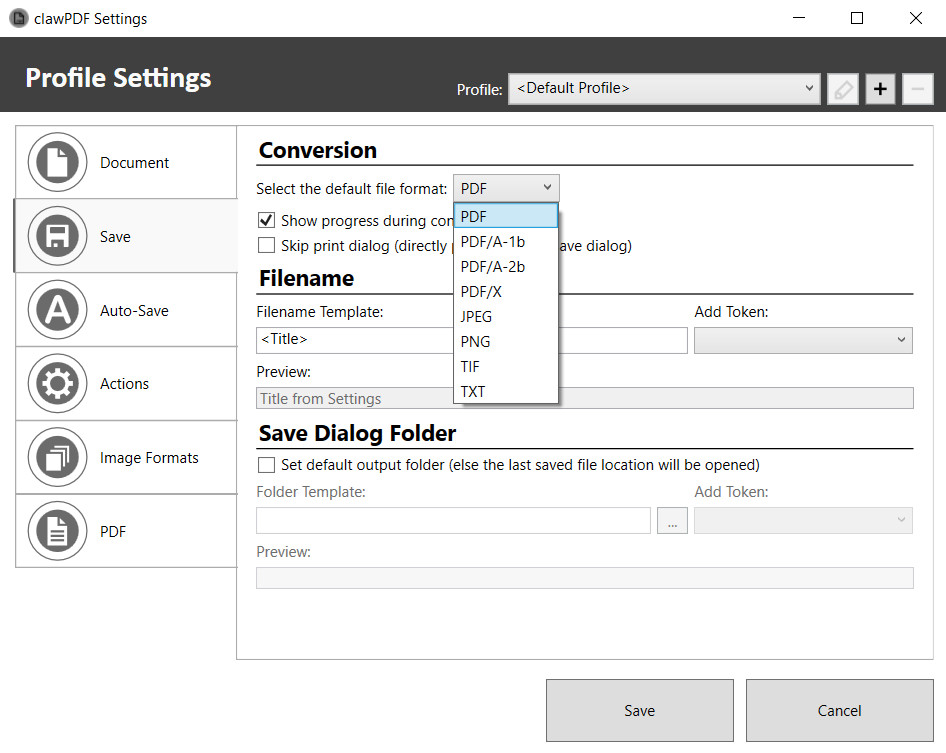Click the Image Formats stacked pages icon

[57, 457]
